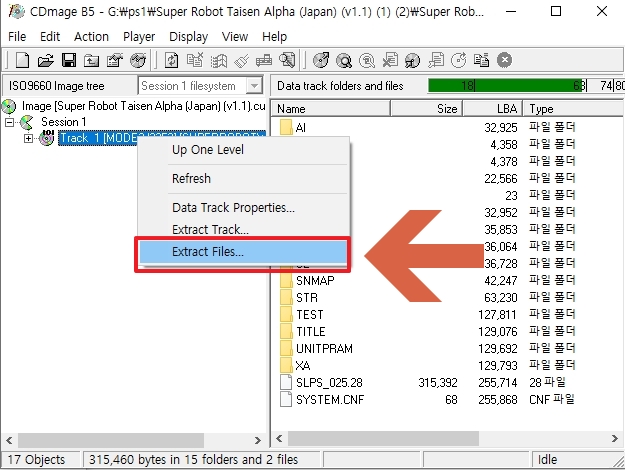Sort by the Type column header
This screenshot has width=625, height=470.
[573, 109]
